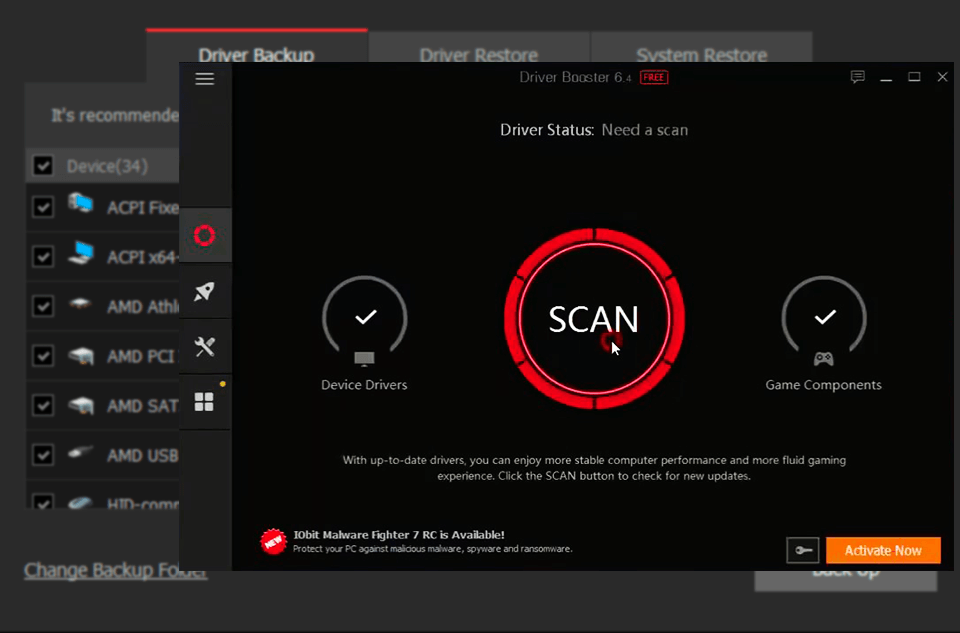Viewport: 960px width, 633px height.
Task: Toggle the AMD PCI device checkbox
Action: coord(43,355)
